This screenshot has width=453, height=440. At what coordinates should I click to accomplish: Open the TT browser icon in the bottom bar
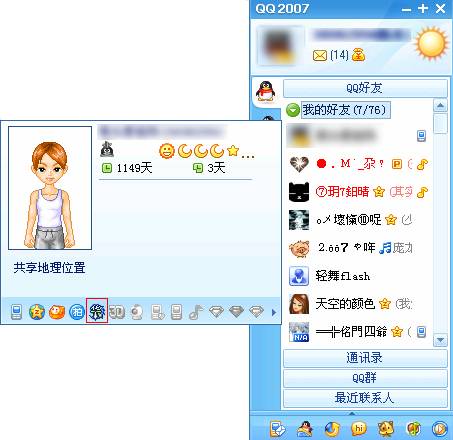(332, 429)
